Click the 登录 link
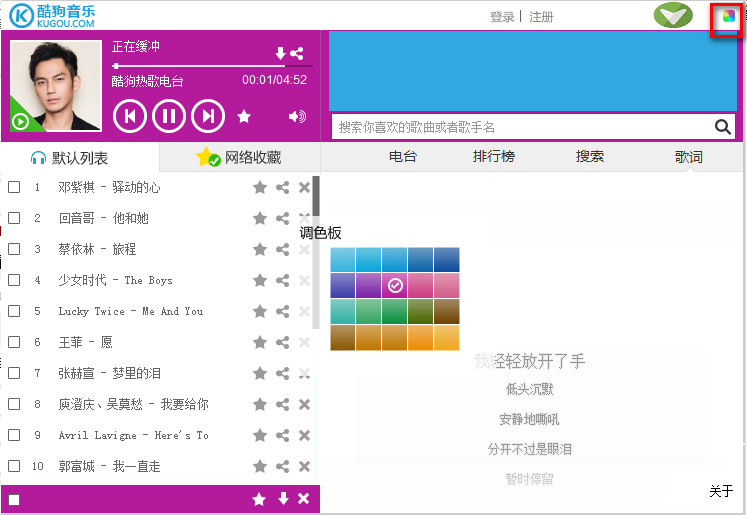Viewport: 747px width, 515px height. (x=502, y=17)
